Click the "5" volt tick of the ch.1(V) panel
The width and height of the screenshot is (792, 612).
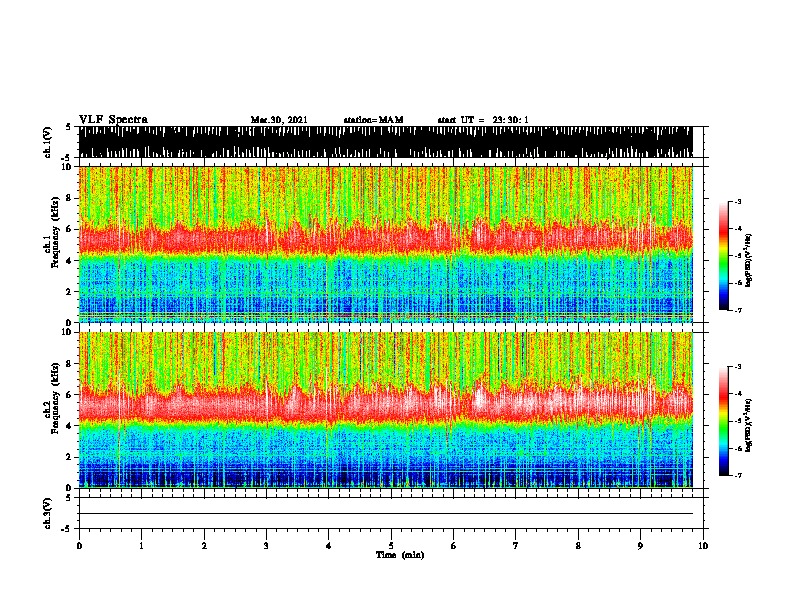click(68, 127)
